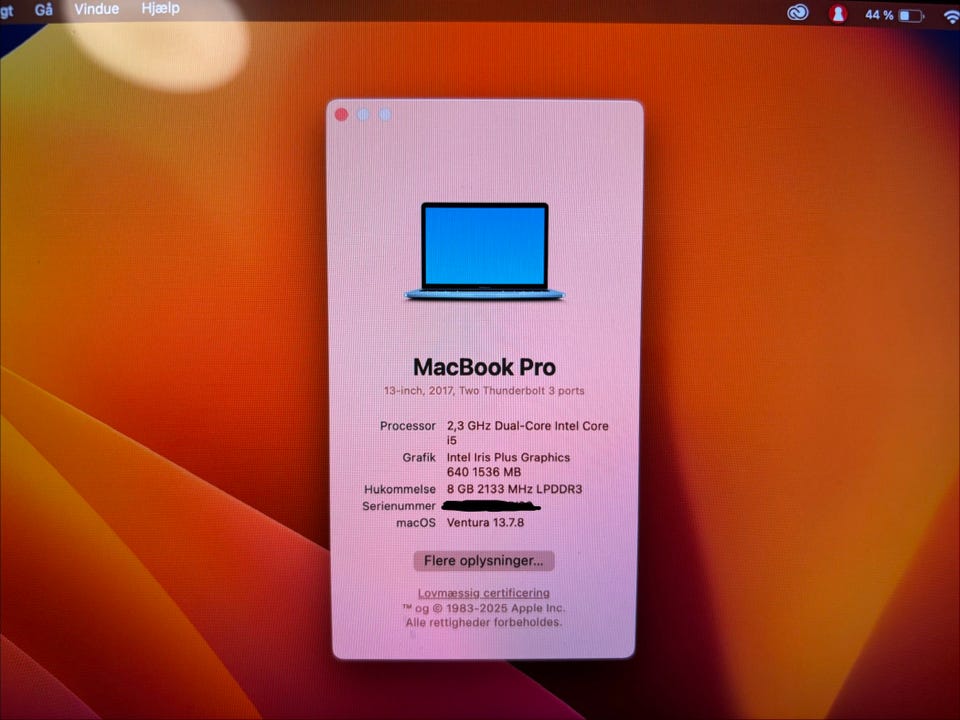Open the Vindue menu
Screen dimensions: 960x720
pos(97,9)
